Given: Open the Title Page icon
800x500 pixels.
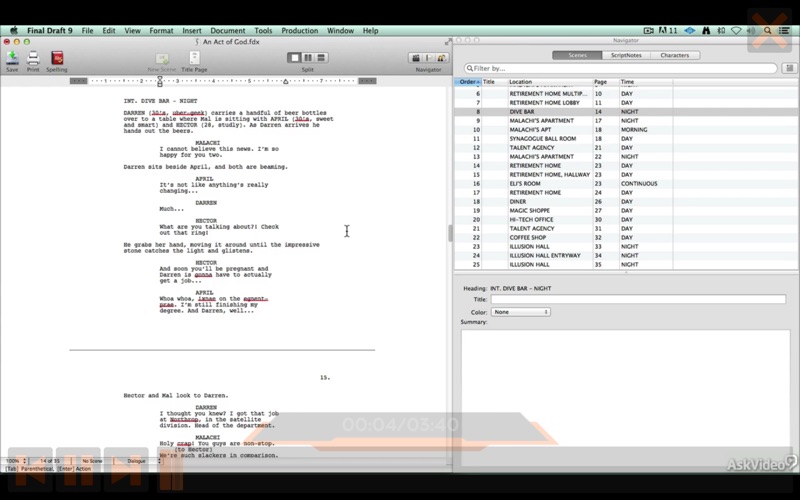Looking at the screenshot, I should tap(194, 58).
